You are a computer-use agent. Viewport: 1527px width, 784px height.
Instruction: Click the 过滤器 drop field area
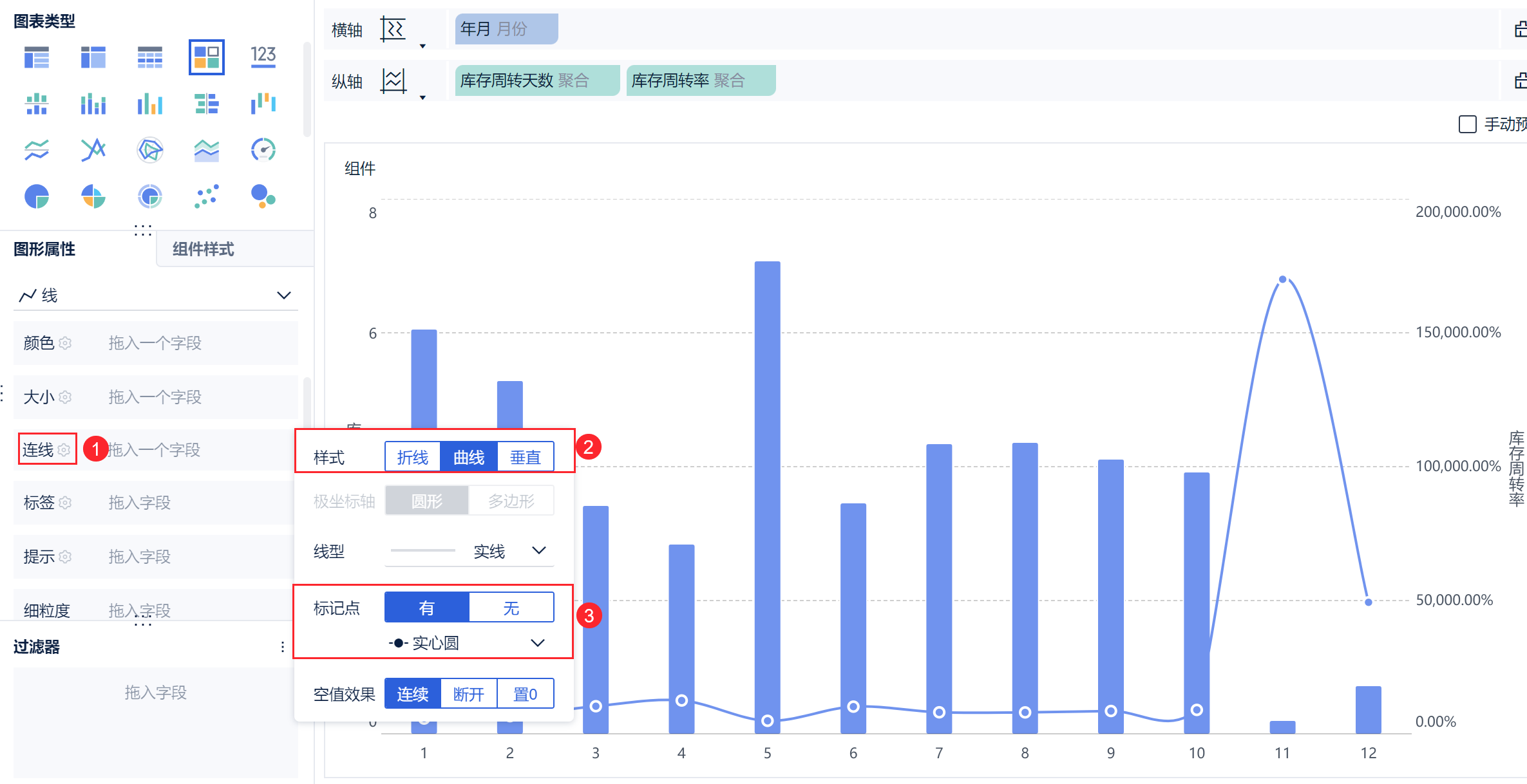point(155,693)
